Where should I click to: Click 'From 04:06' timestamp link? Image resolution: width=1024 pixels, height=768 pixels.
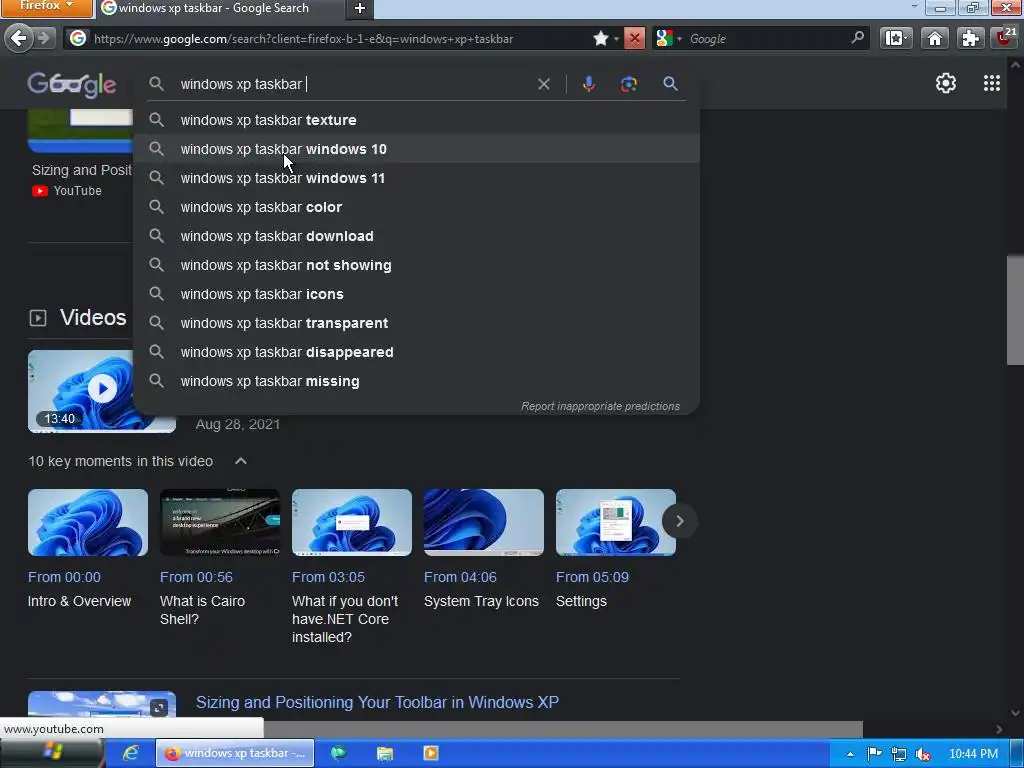click(460, 577)
